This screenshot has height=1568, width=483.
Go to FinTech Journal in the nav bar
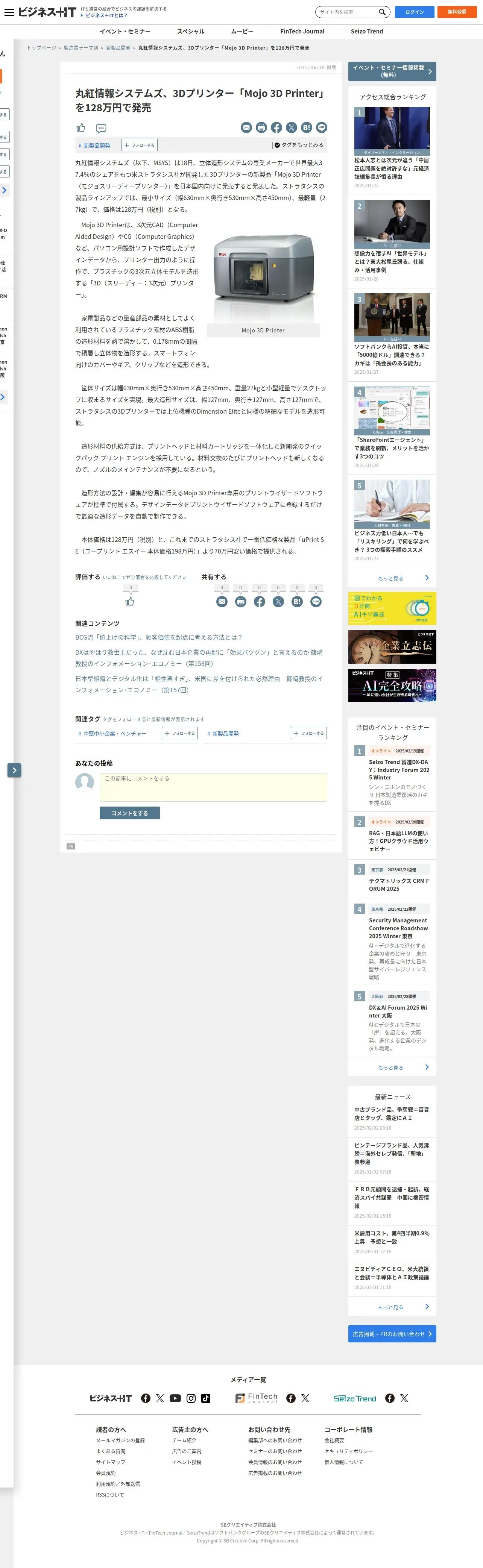(302, 32)
